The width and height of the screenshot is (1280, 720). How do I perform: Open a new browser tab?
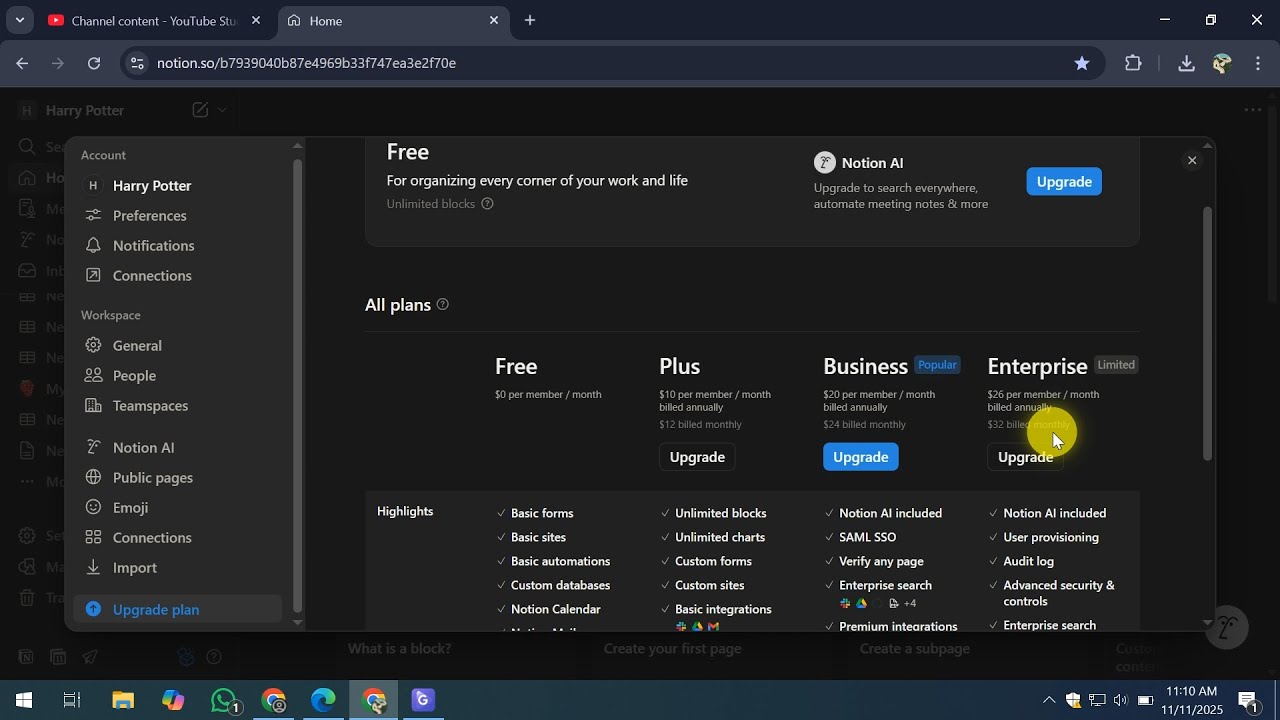click(530, 21)
